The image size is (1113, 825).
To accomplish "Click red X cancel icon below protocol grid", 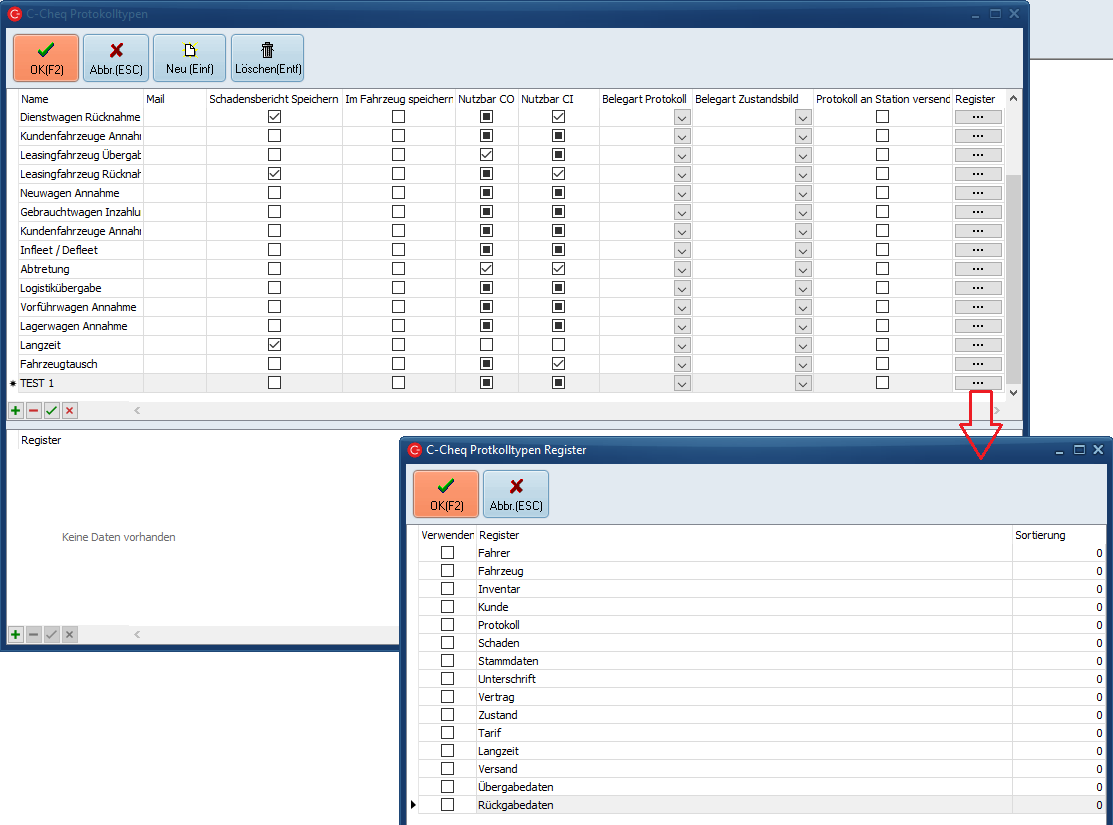I will tap(70, 411).
